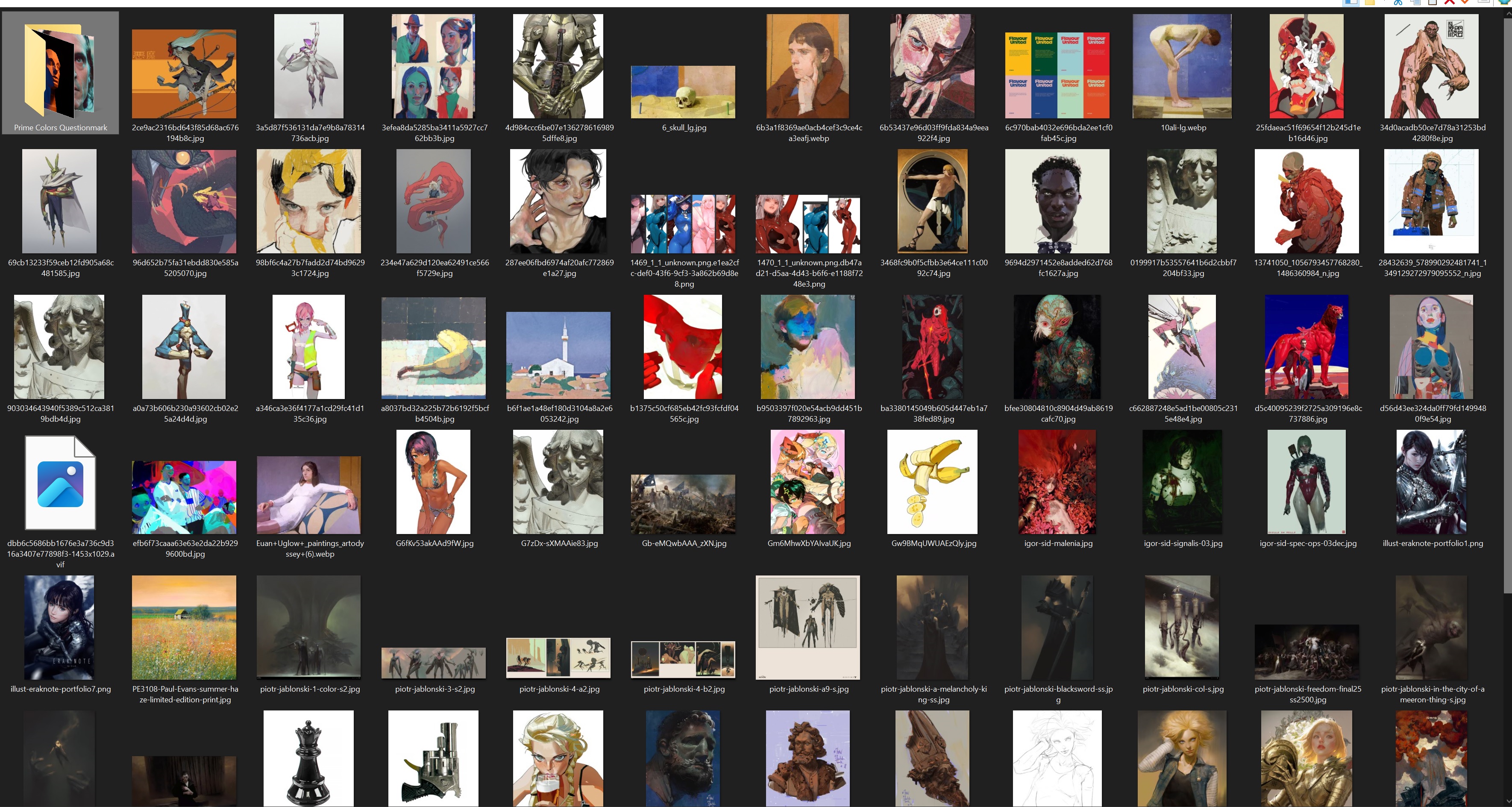Image resolution: width=1512 pixels, height=807 pixels.
Task: Click the Paste clipboard toolbar icon
Action: click(1433, 2)
